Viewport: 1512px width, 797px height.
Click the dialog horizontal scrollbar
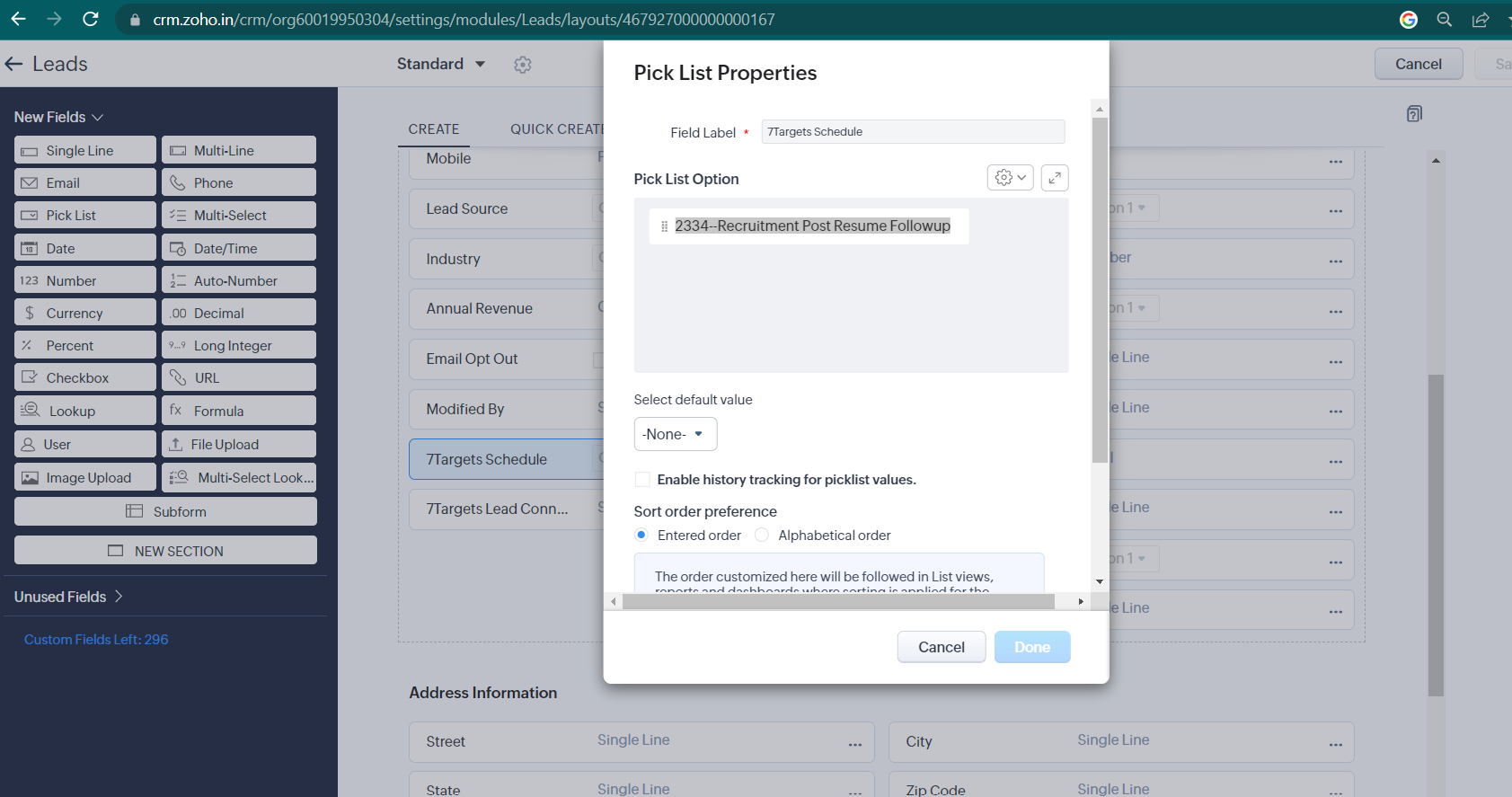(x=838, y=601)
